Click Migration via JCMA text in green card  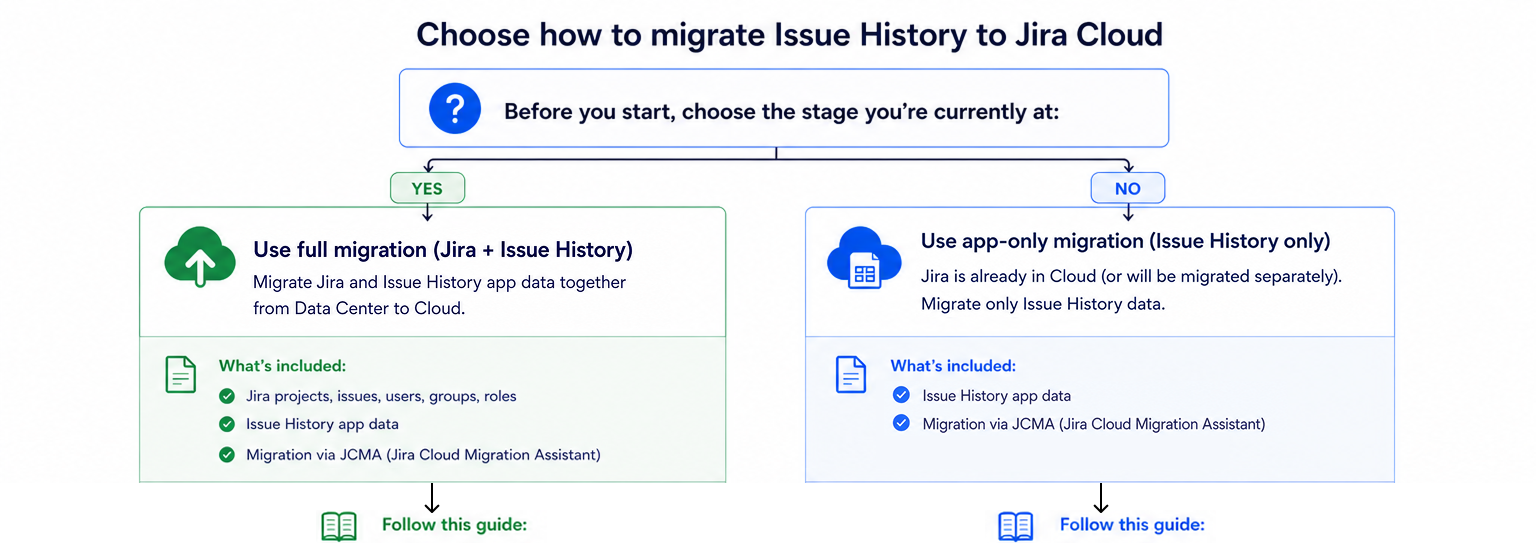pyautogui.click(x=423, y=455)
